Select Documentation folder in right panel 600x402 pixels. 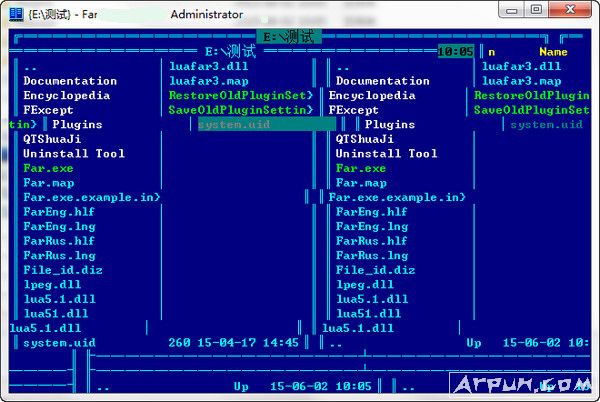click(383, 81)
